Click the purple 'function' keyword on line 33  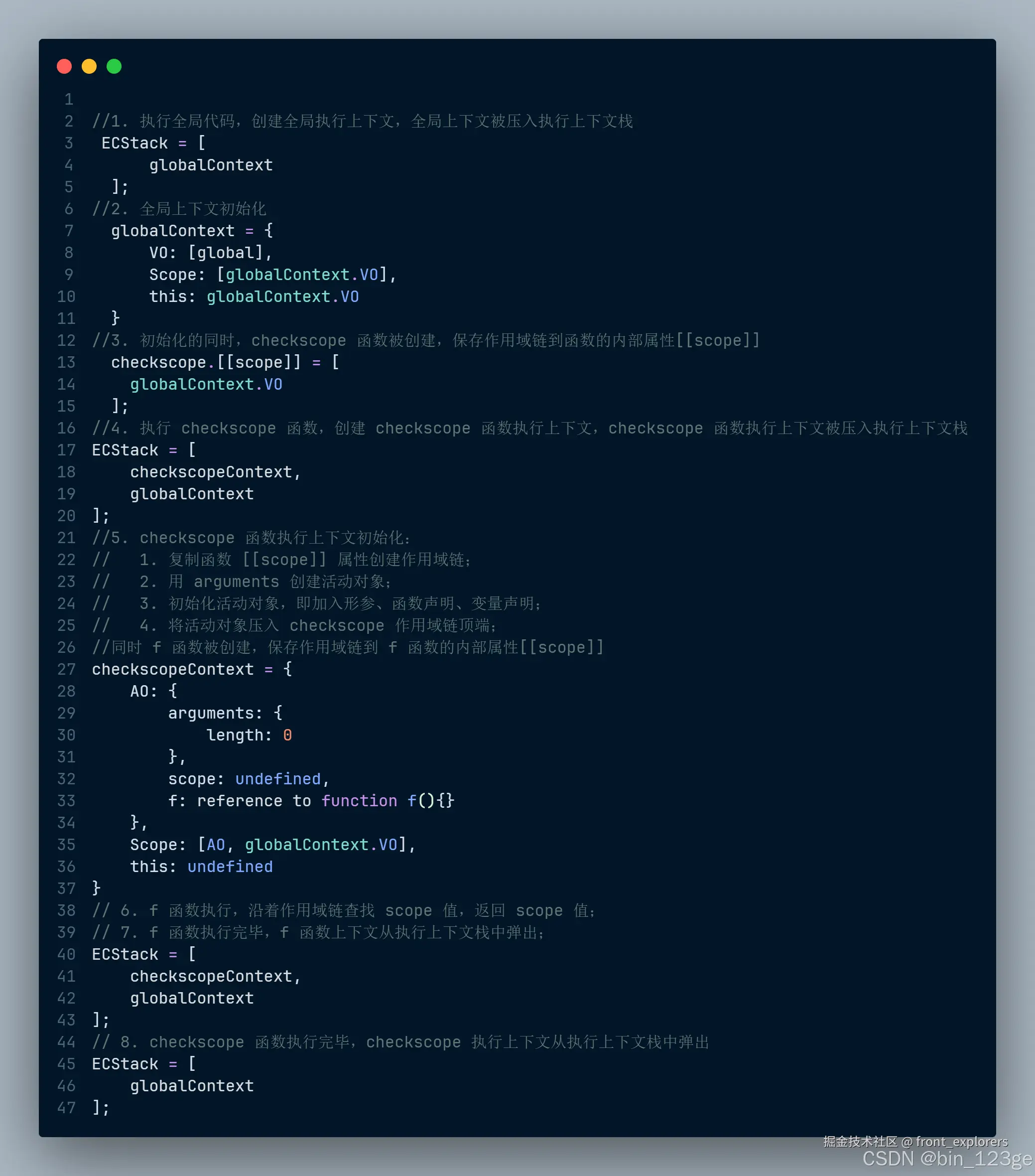[359, 801]
